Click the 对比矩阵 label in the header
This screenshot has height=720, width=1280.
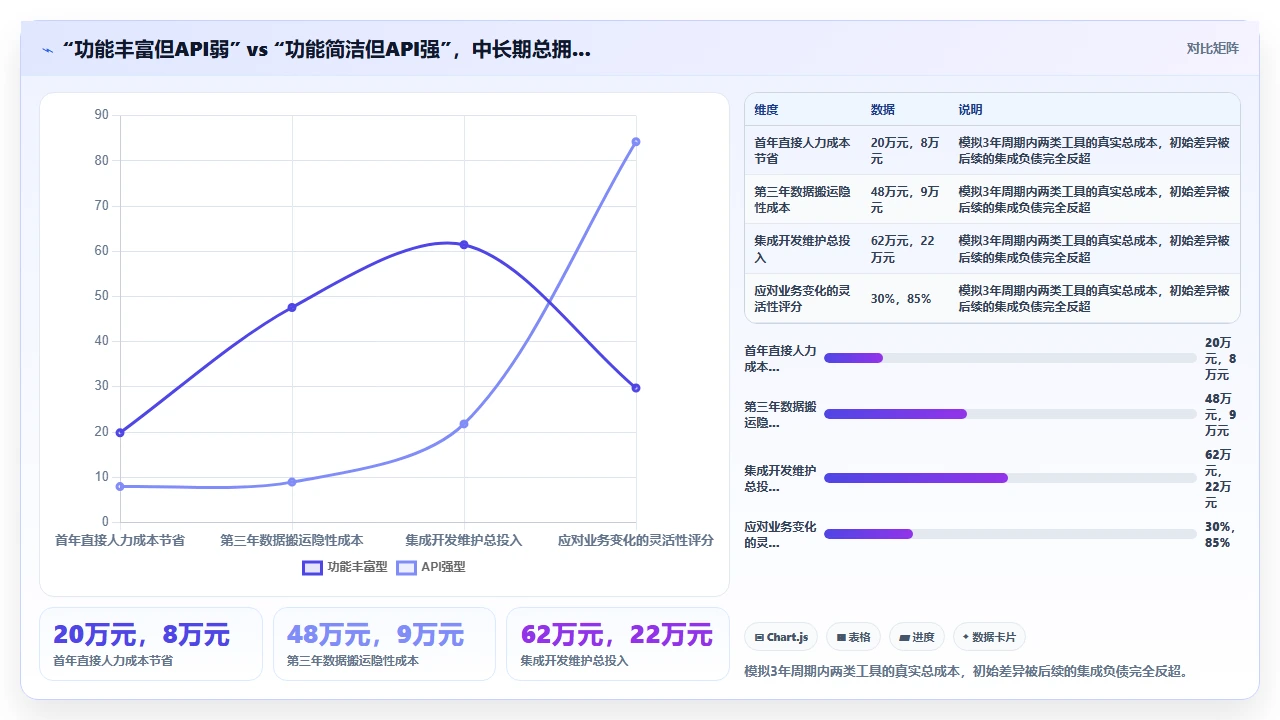click(1212, 48)
